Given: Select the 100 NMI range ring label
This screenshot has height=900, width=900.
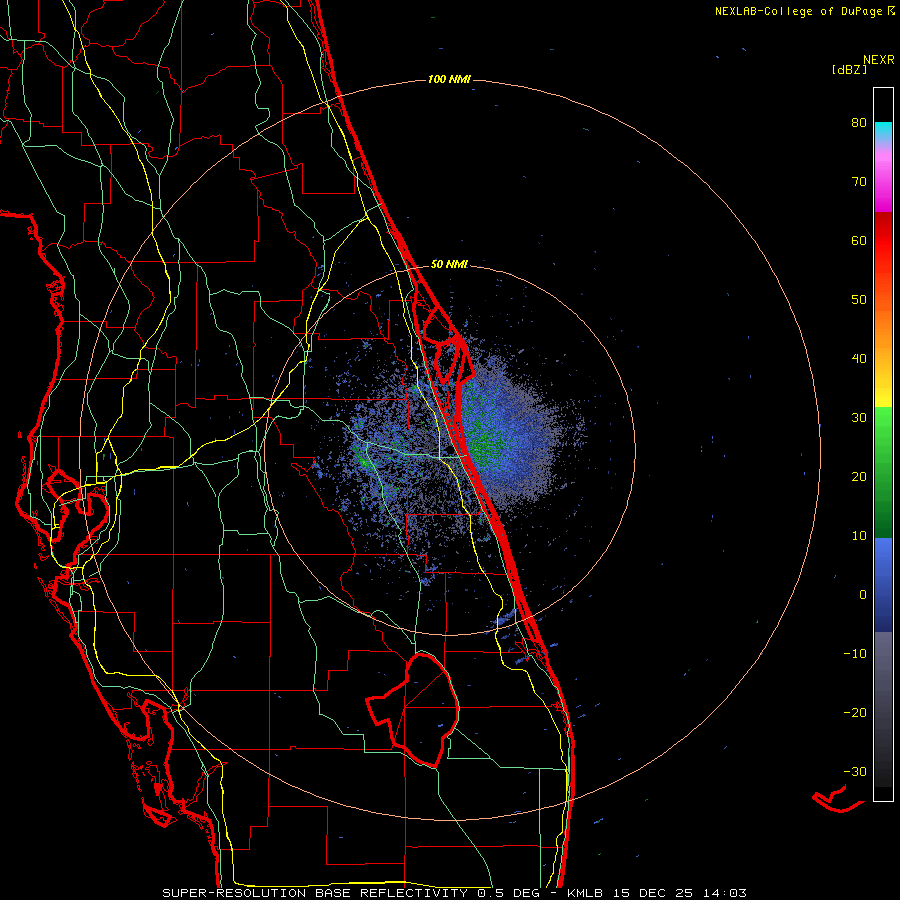Looking at the screenshot, I should [449, 79].
